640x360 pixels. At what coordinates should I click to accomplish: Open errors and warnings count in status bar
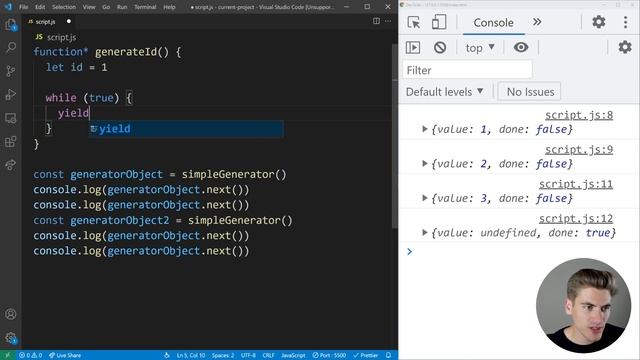tap(31, 355)
